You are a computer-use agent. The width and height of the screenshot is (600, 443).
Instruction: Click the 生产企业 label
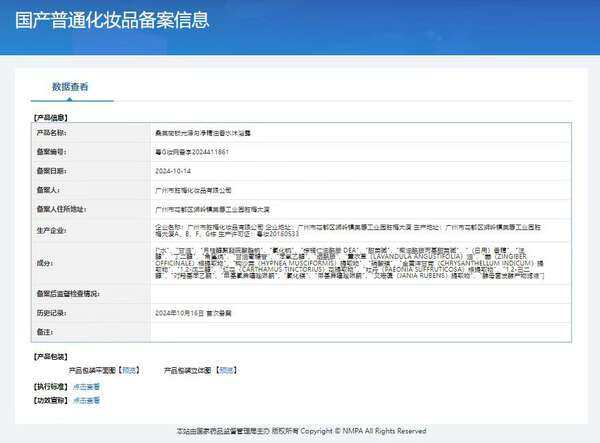(51, 231)
